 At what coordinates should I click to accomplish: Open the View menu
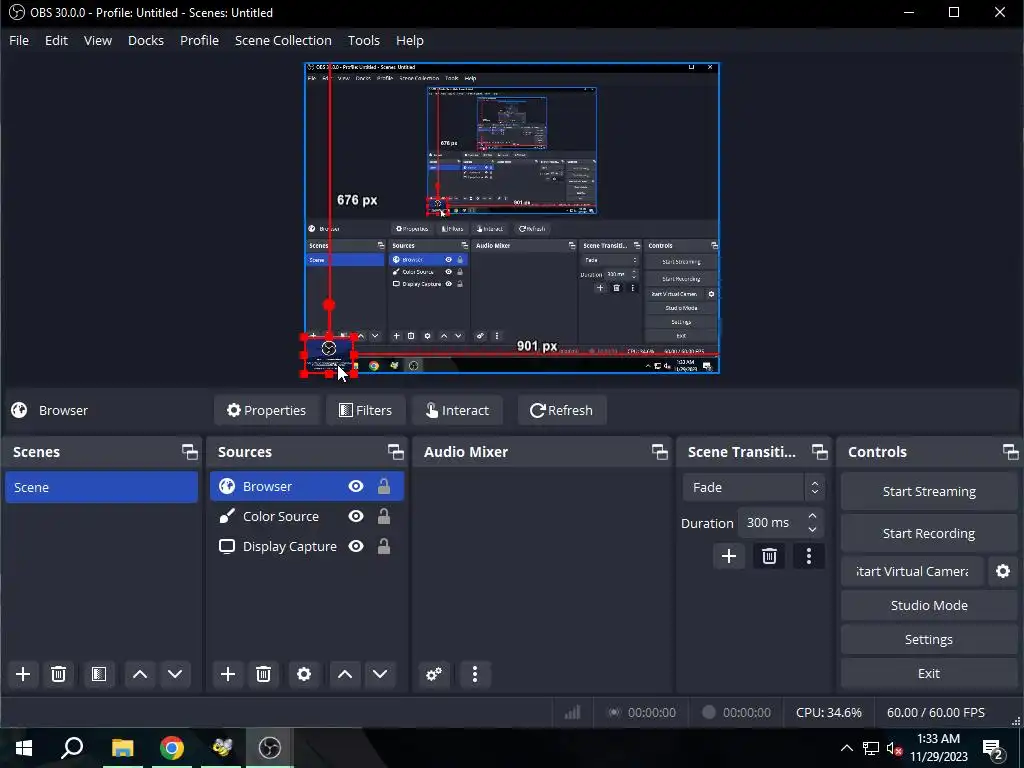[x=98, y=40]
